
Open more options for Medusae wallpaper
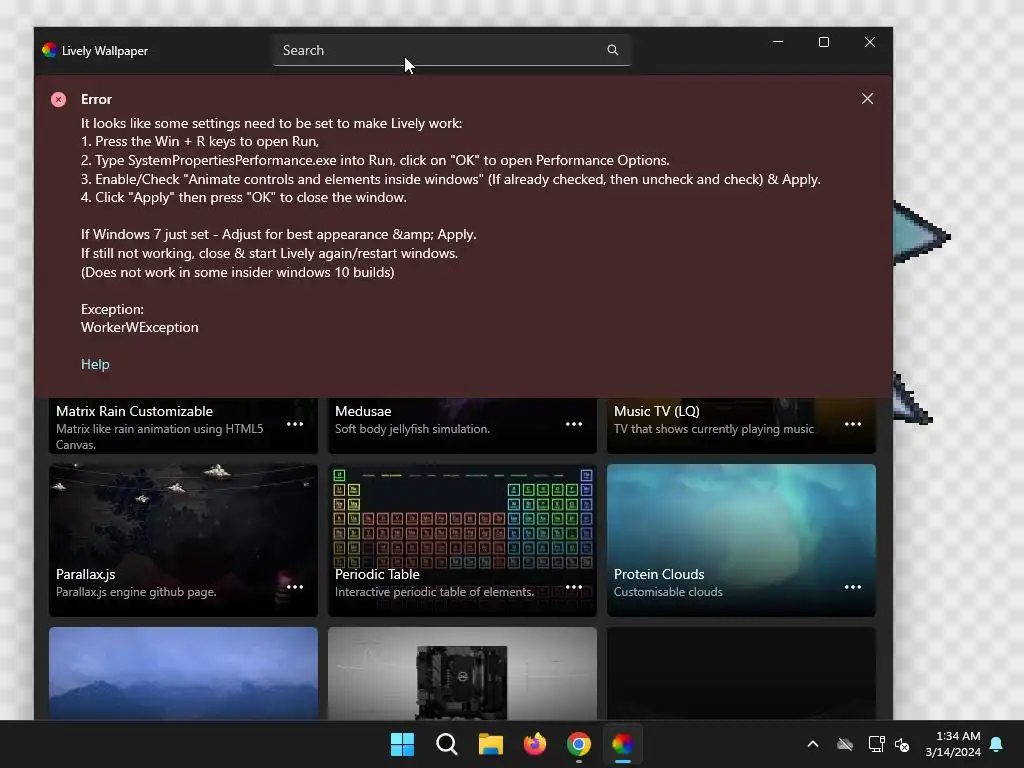tap(574, 424)
